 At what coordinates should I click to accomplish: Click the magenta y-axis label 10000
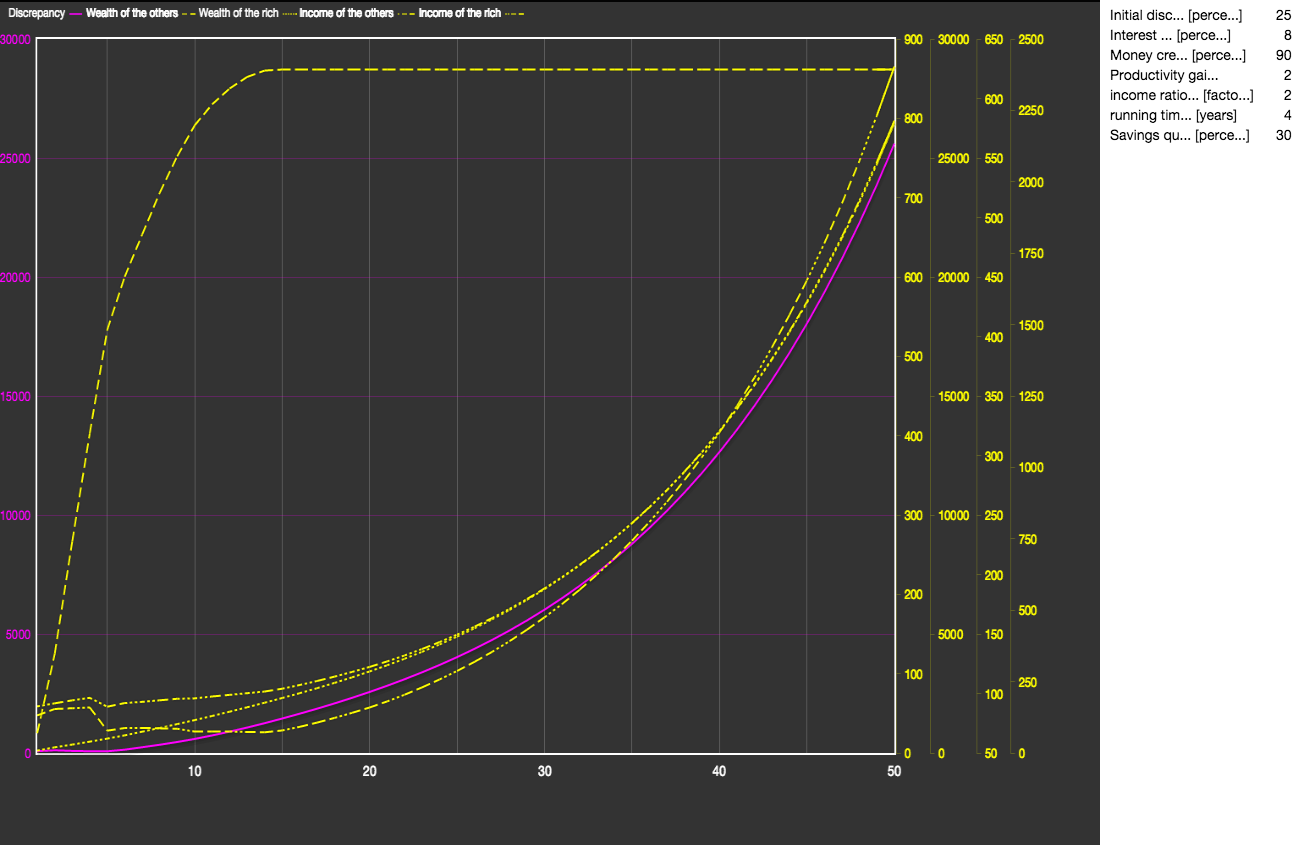(15, 515)
